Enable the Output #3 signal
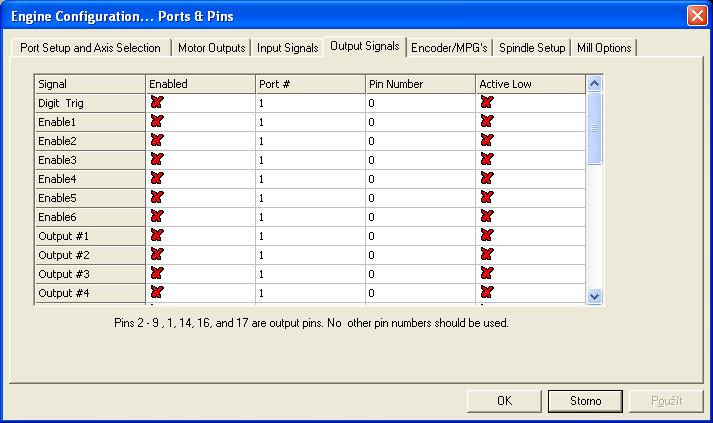The image size is (713, 423). pyautogui.click(x=156, y=274)
